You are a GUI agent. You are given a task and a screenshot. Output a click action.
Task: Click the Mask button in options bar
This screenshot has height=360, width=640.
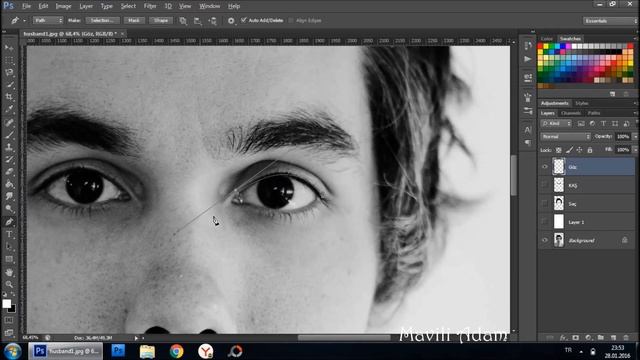tap(134, 20)
